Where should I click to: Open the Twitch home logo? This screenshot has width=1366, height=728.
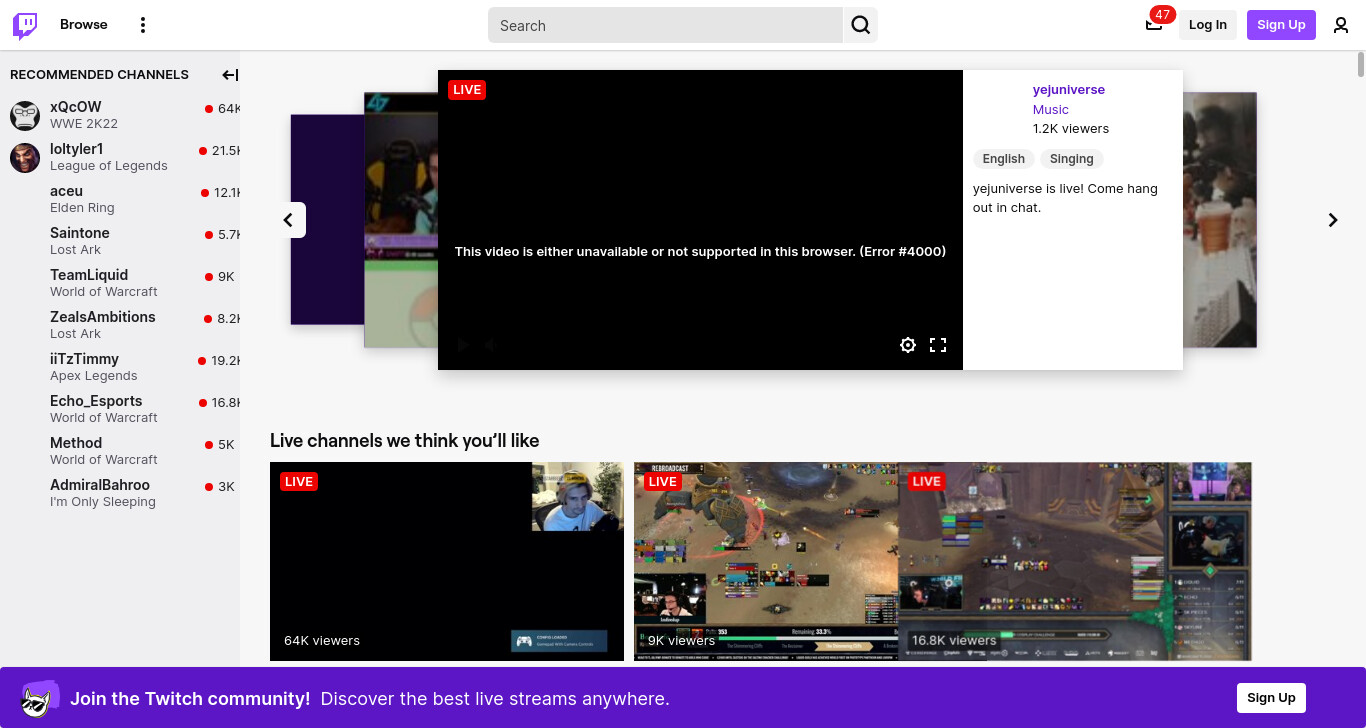[25, 25]
